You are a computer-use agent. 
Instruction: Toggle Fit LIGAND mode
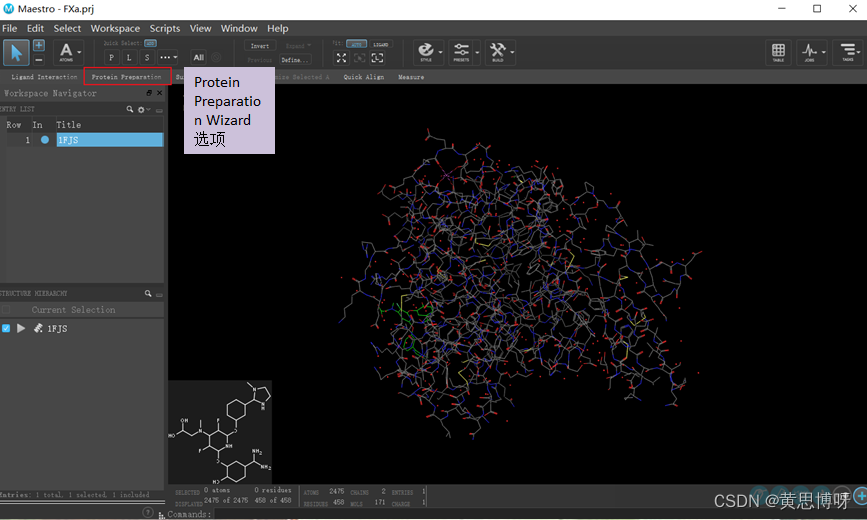point(380,44)
